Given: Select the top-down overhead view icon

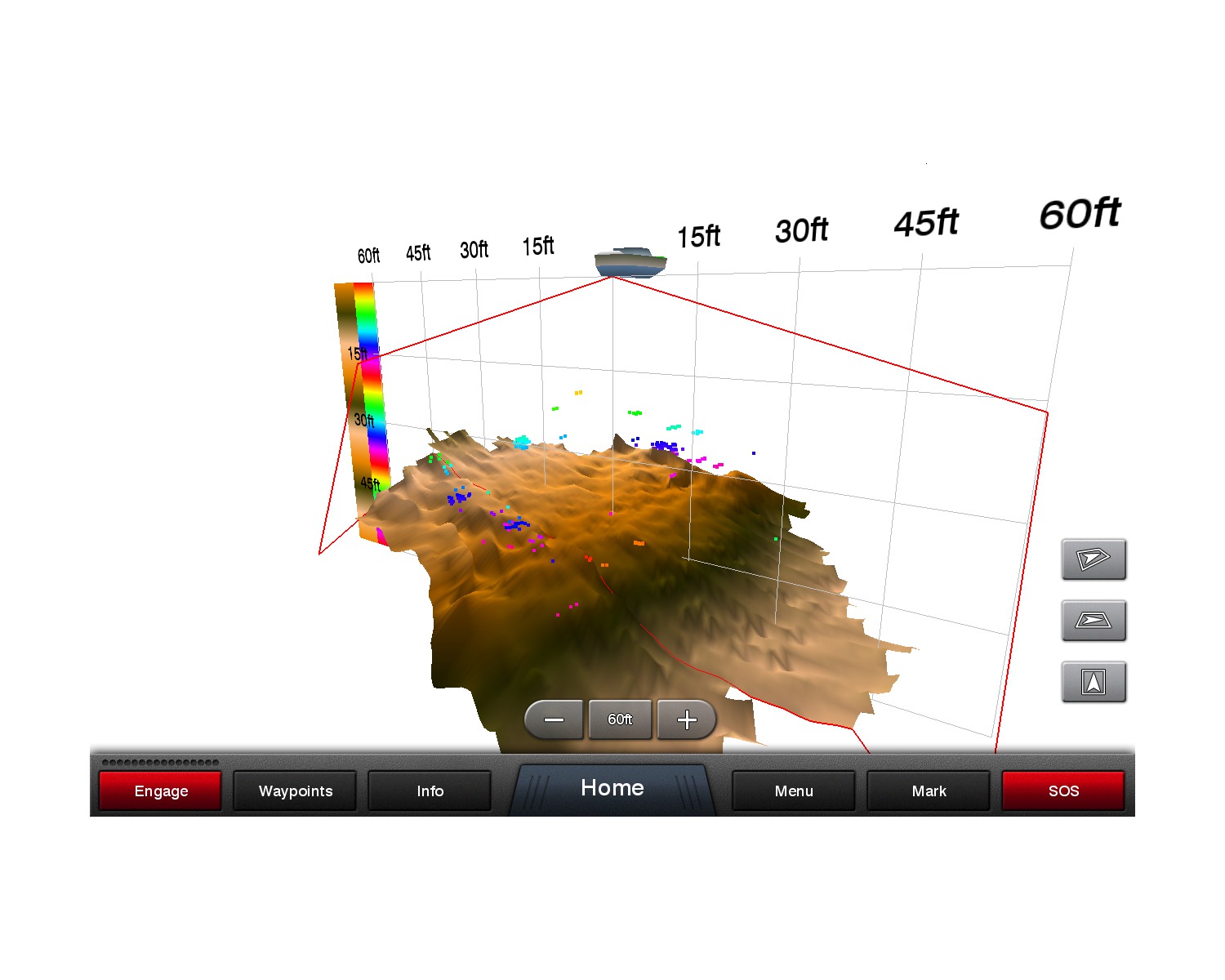Looking at the screenshot, I should pos(1094,682).
